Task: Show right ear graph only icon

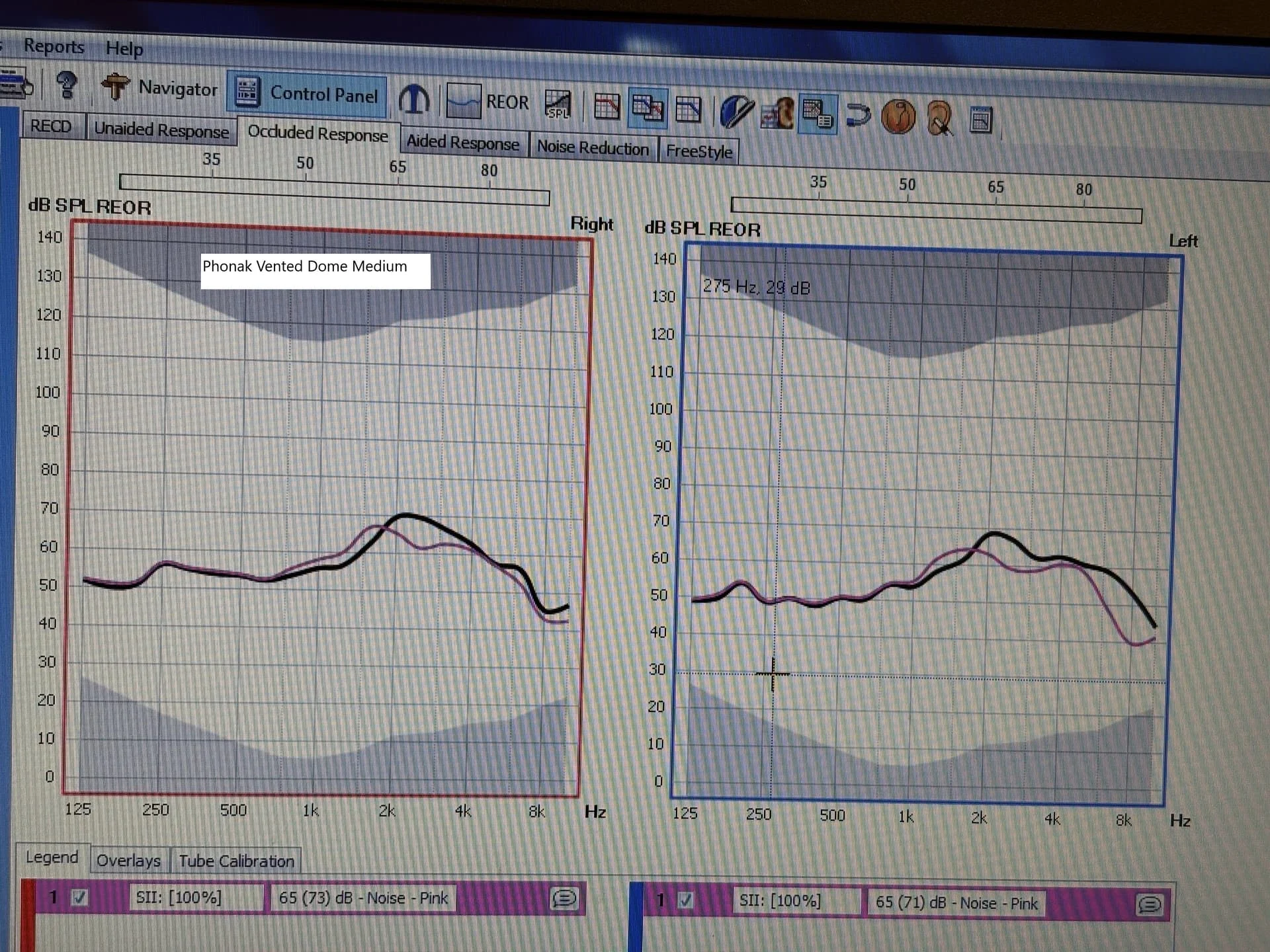Action: coord(607,106)
